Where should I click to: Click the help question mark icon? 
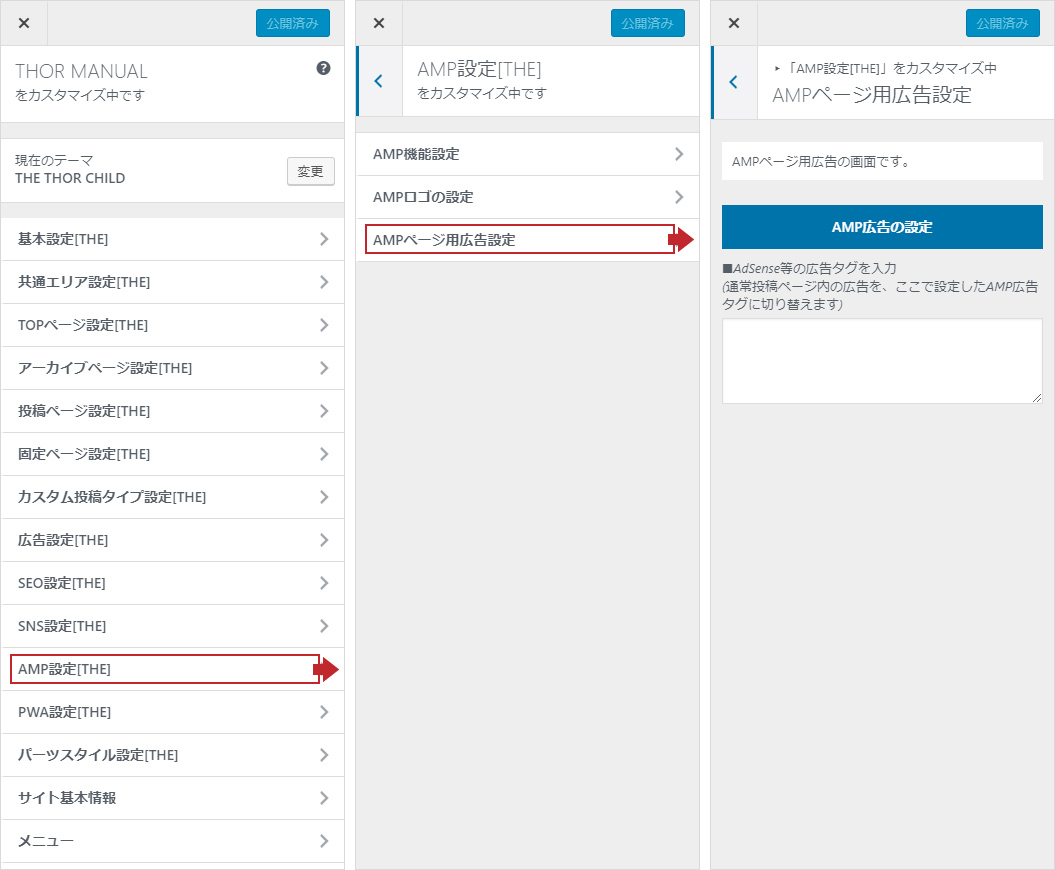coord(323,69)
